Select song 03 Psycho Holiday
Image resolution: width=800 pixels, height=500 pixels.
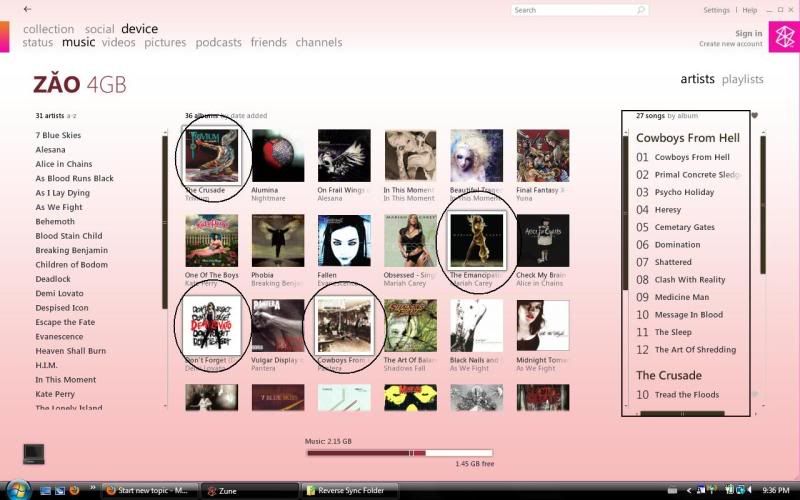point(675,192)
